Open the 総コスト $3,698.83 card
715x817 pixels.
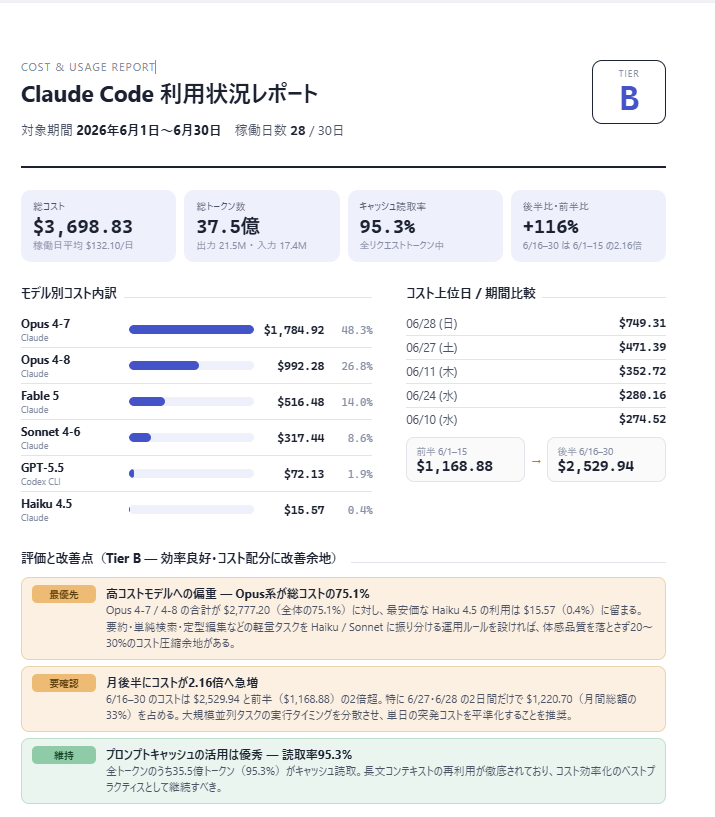pos(98,226)
